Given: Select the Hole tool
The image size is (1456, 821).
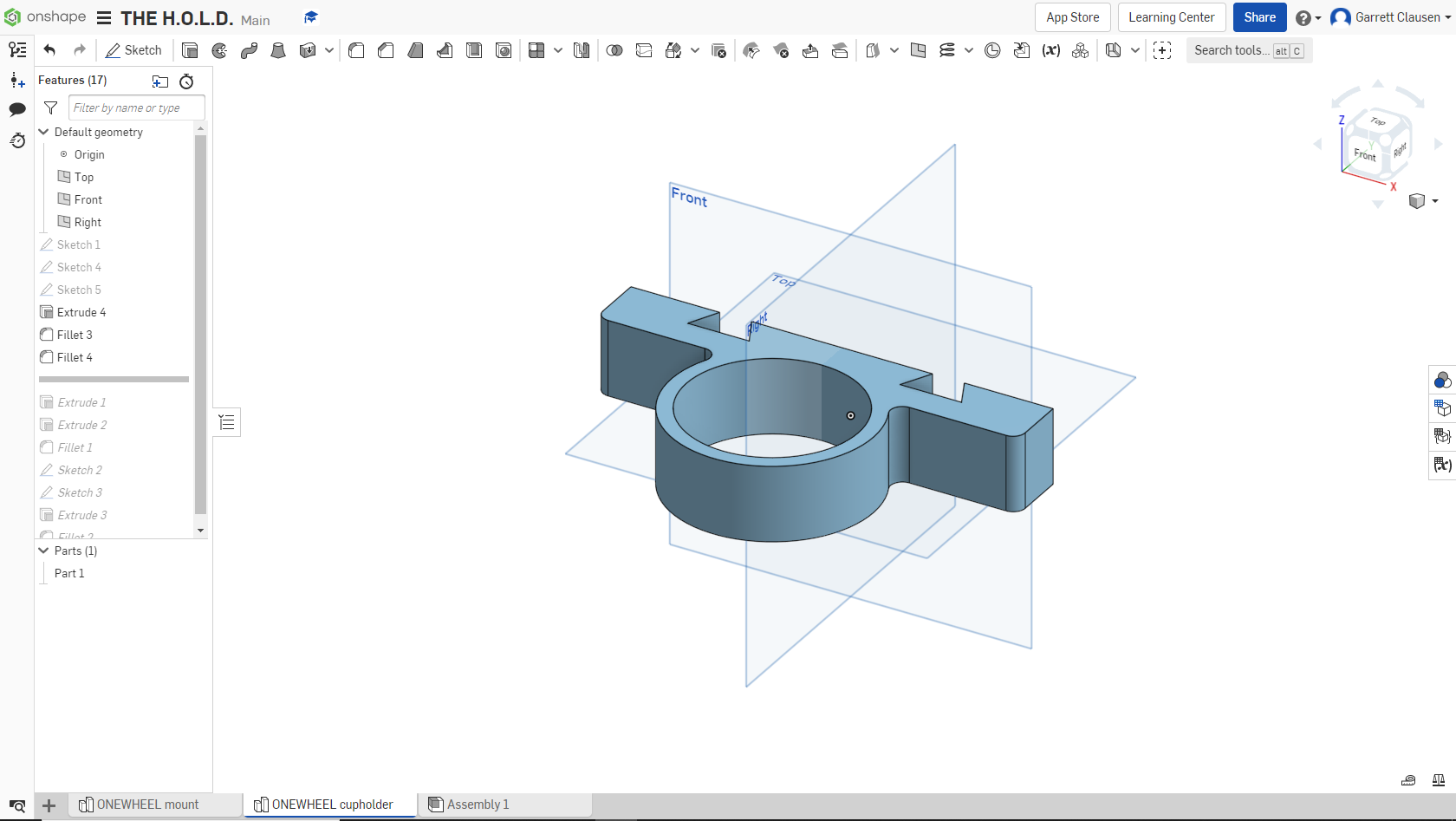Looking at the screenshot, I should click(x=504, y=50).
